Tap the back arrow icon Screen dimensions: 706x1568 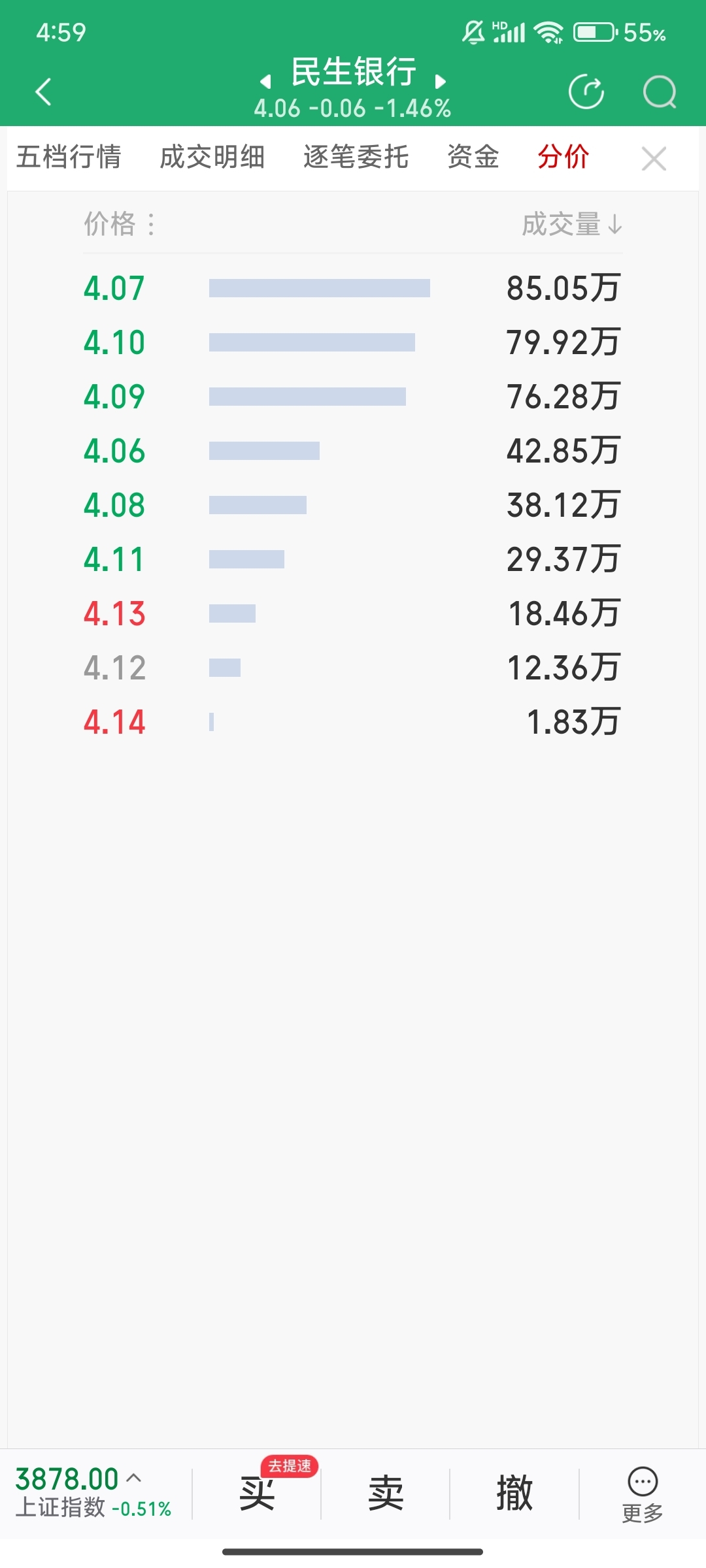[x=43, y=91]
